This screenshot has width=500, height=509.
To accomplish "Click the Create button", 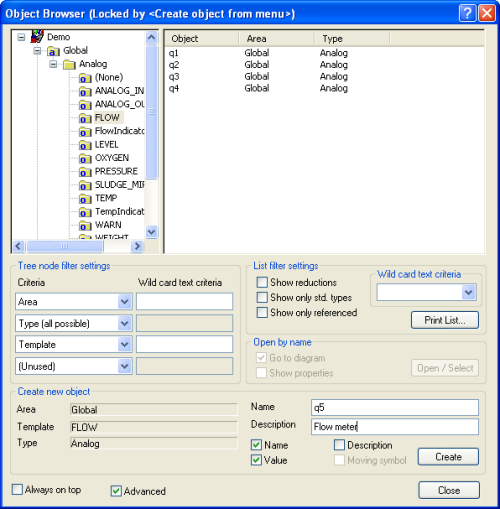I will pos(448,457).
